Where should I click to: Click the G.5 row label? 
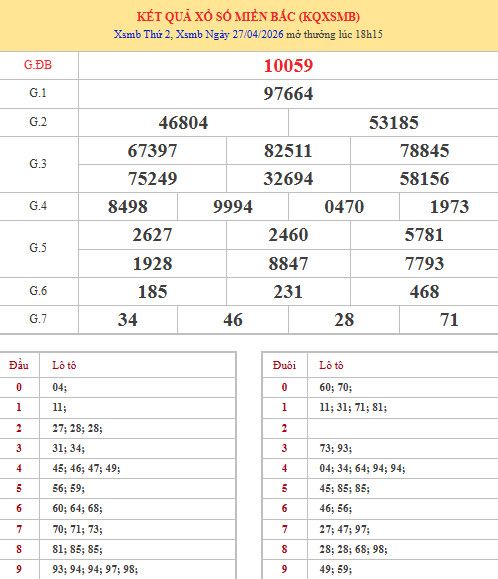coord(38,248)
